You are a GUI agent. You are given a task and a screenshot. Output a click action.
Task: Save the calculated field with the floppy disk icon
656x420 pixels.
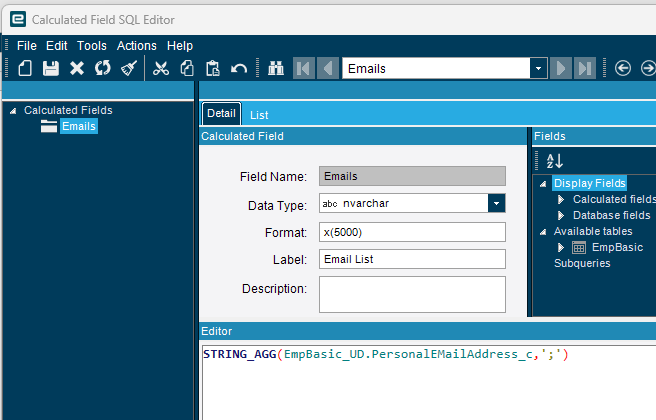tap(51, 68)
